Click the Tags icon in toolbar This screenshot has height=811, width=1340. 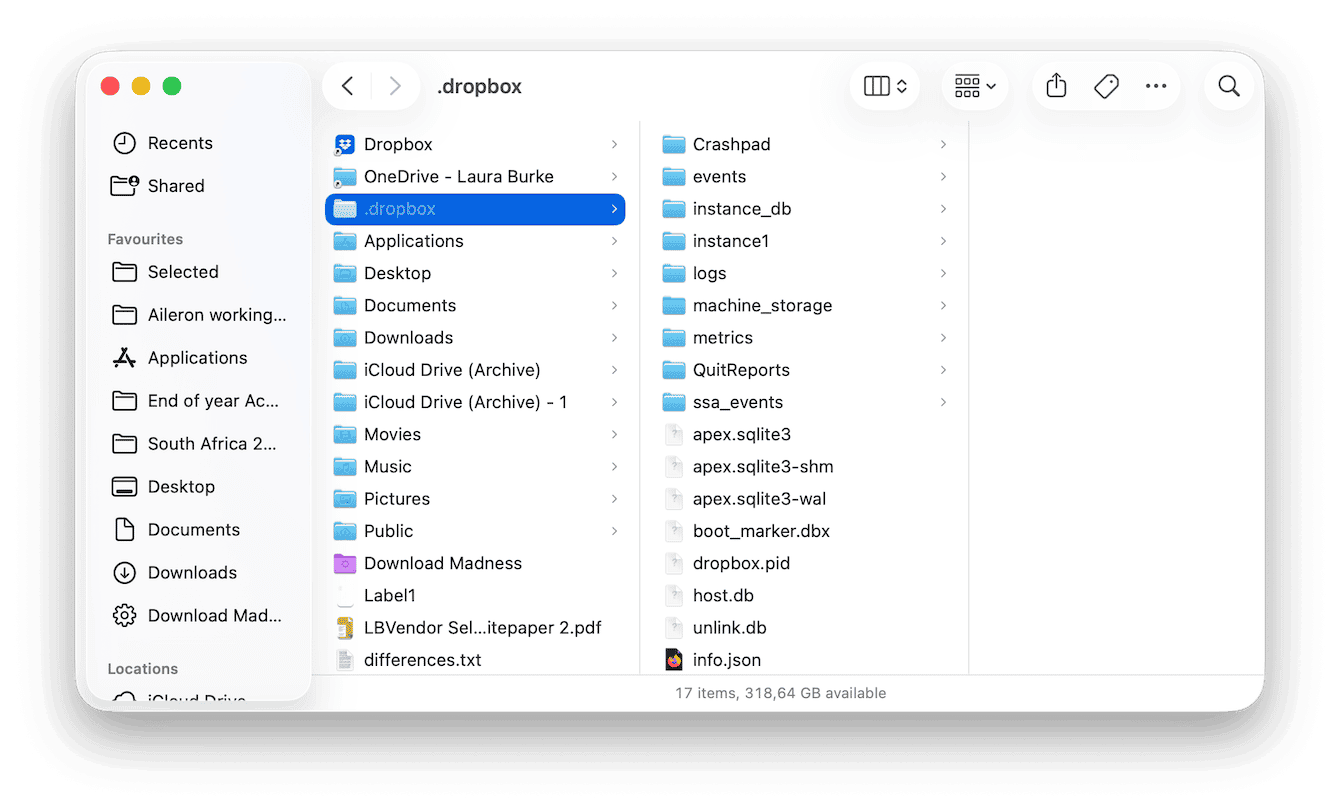pyautogui.click(x=1106, y=86)
